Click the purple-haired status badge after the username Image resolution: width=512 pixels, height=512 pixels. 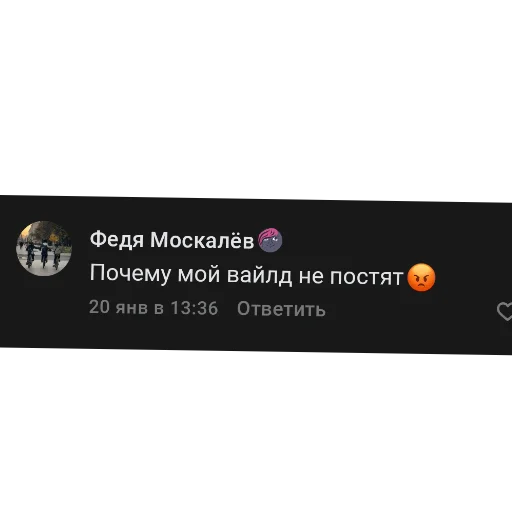point(270,240)
